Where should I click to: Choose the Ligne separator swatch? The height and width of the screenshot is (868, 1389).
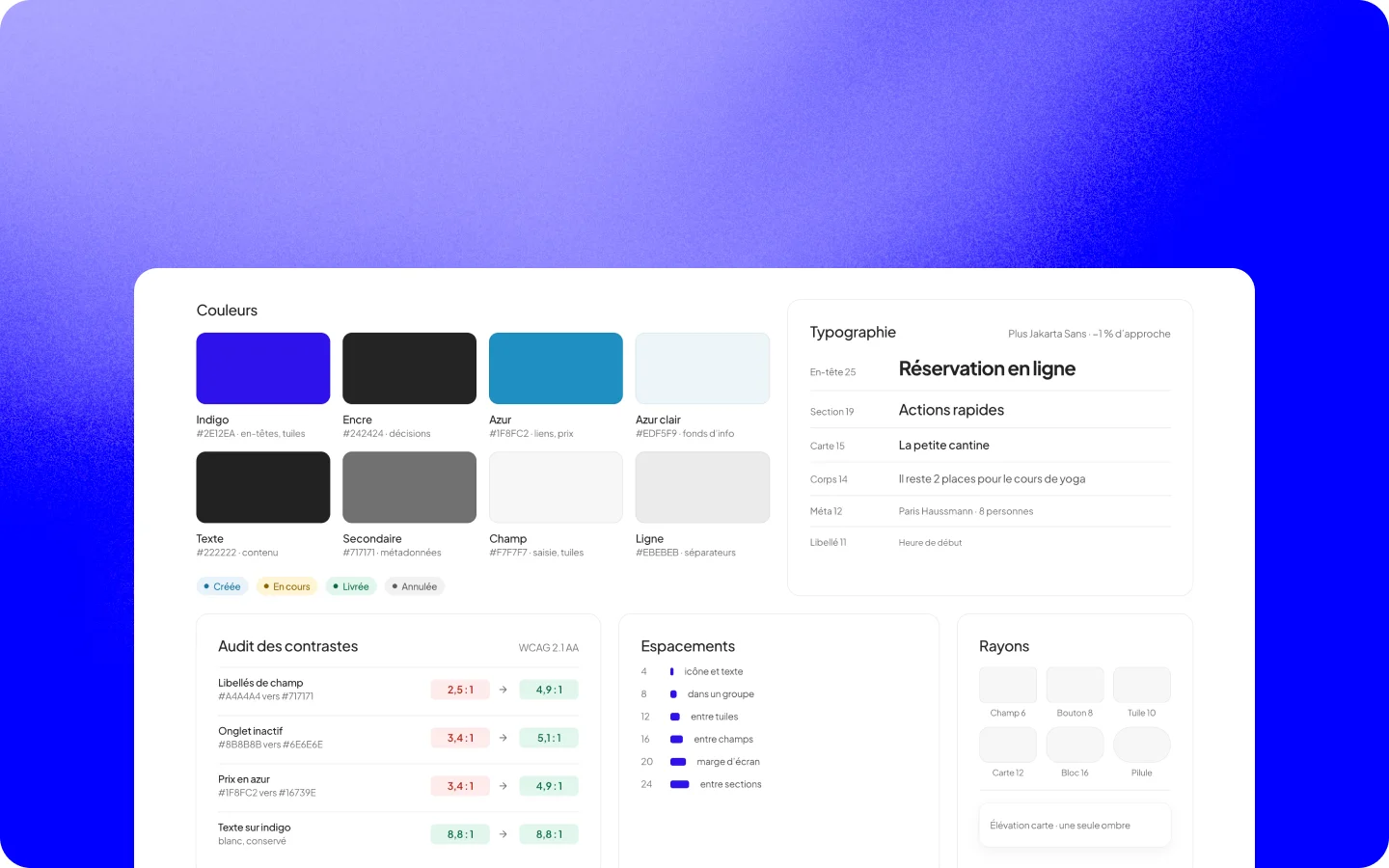click(702, 487)
